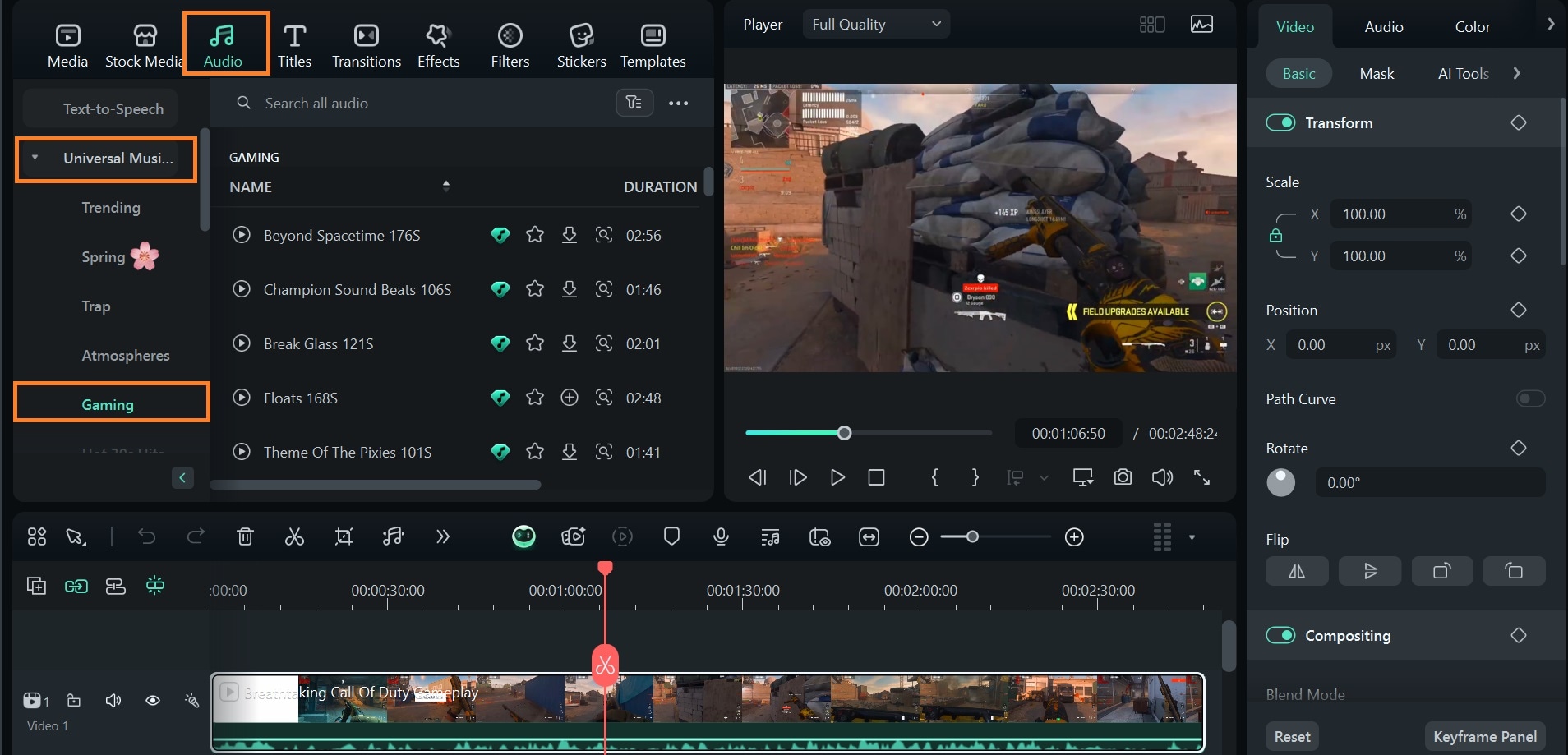The height and width of the screenshot is (755, 1568).
Task: Flip the clip horizontally
Action: click(x=1297, y=571)
